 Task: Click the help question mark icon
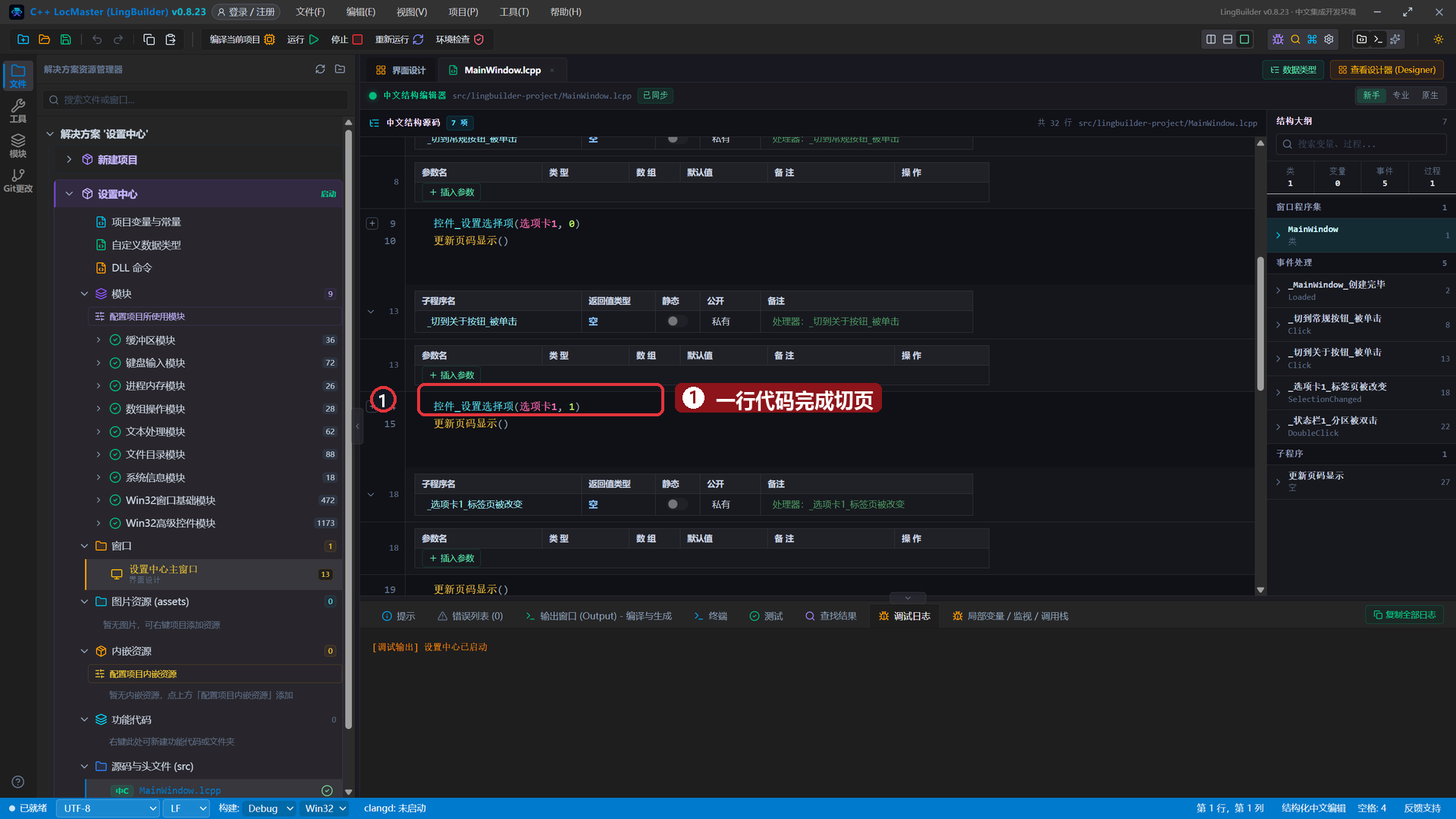click(x=18, y=782)
